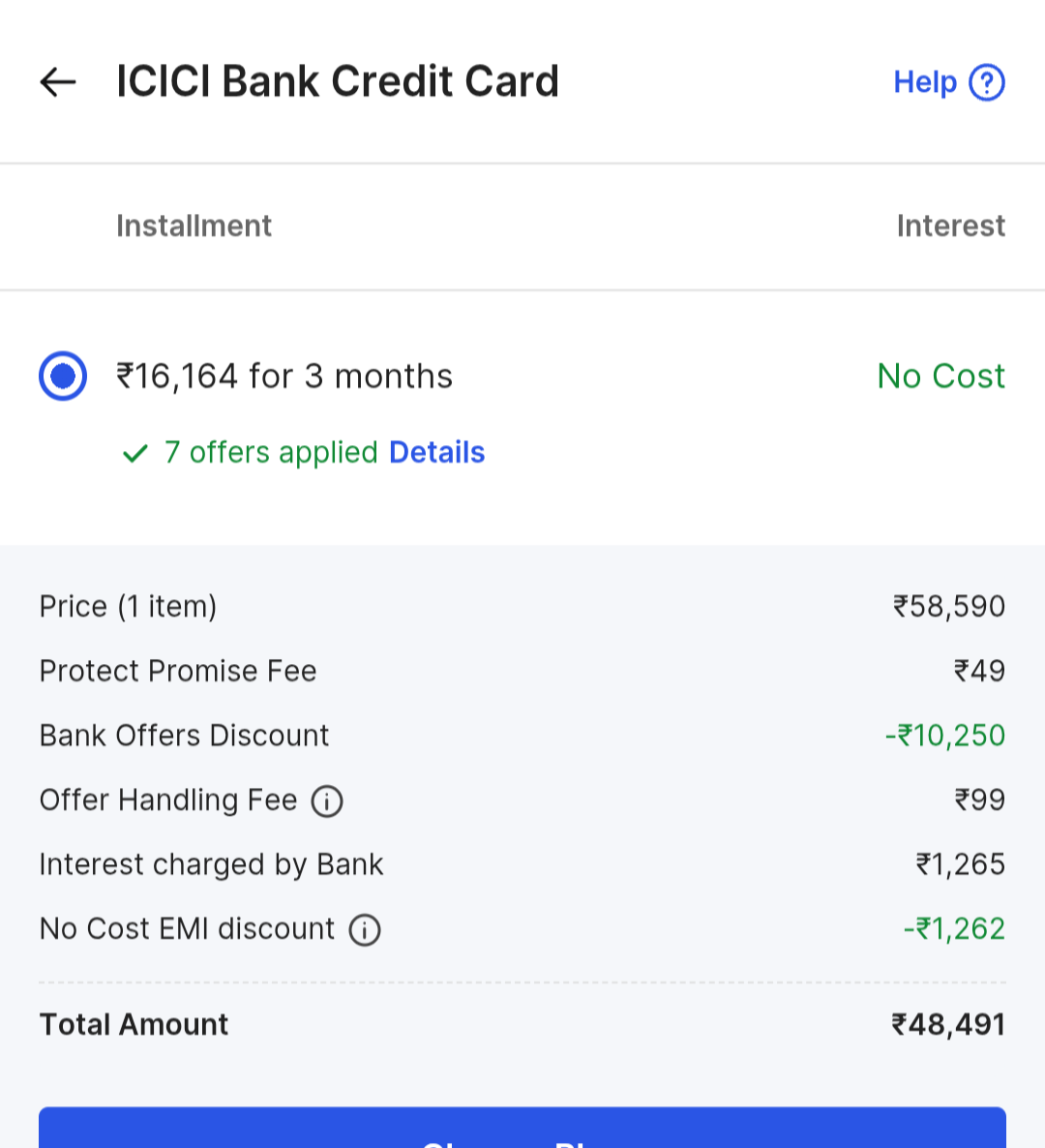Click the question mark help icon
This screenshot has width=1045, height=1148.
pyautogui.click(x=987, y=82)
